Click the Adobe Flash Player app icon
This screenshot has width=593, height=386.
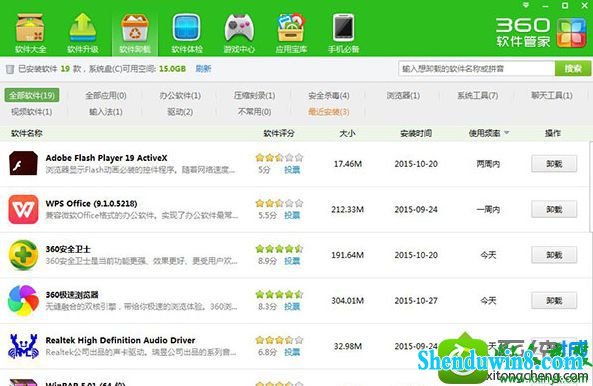point(23,163)
